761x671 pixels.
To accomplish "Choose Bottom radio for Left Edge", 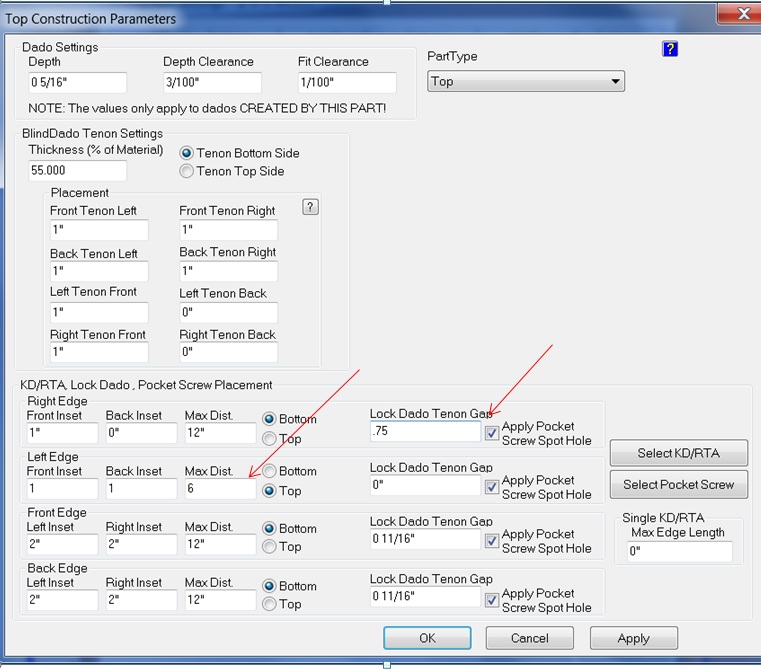I will pyautogui.click(x=268, y=471).
